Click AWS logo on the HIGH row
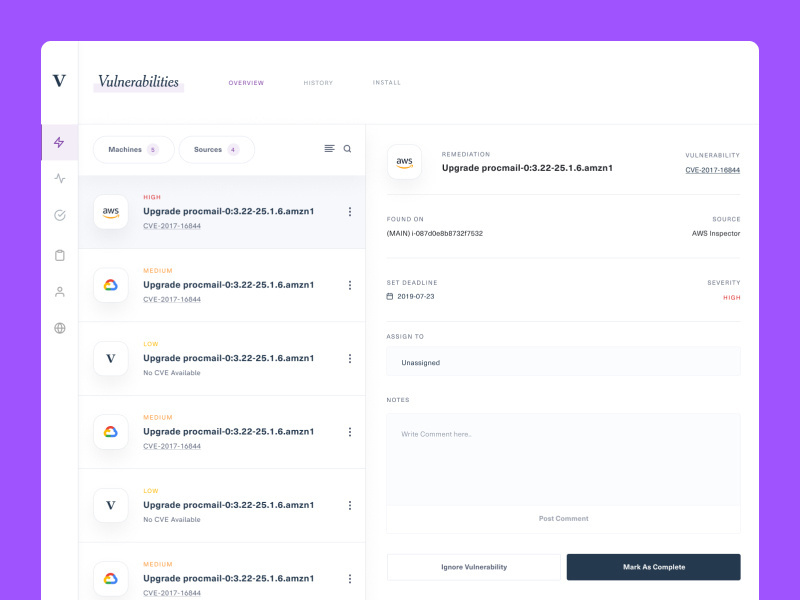This screenshot has width=800, height=600. 111,212
